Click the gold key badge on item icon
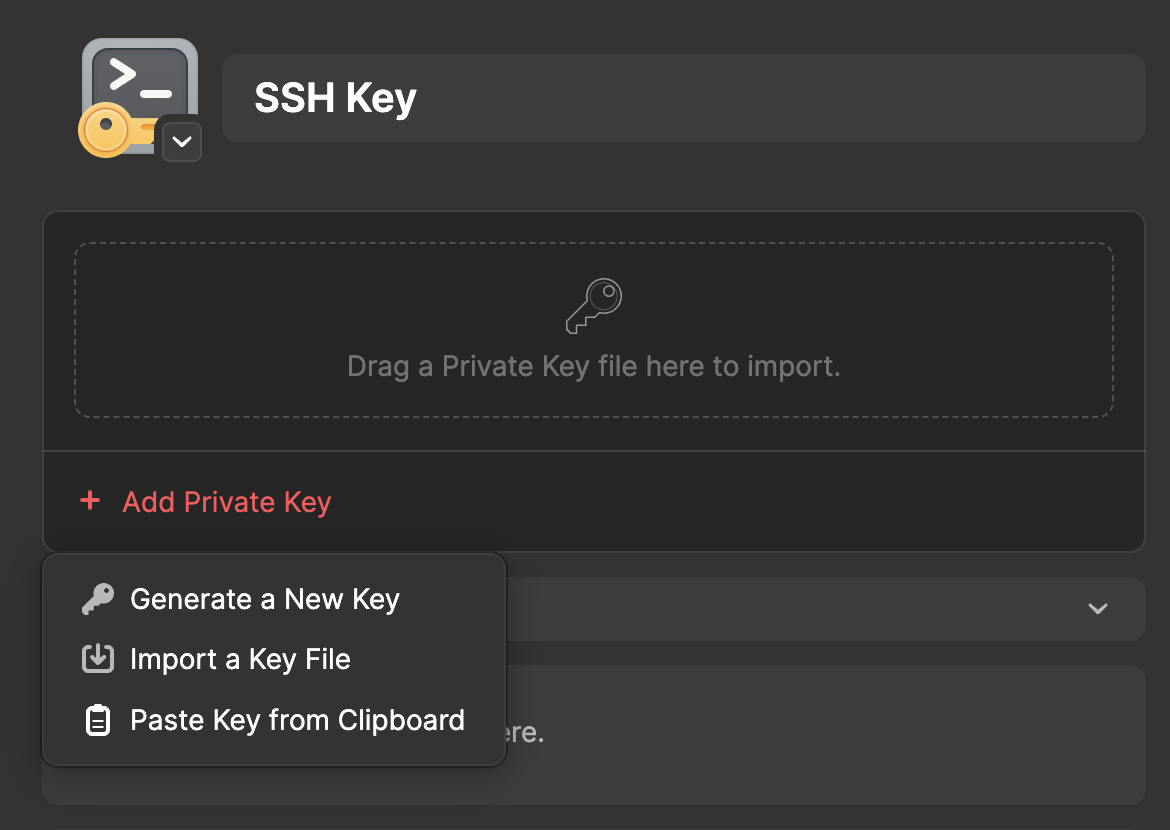This screenshot has height=830, width=1170. pyautogui.click(x=106, y=131)
